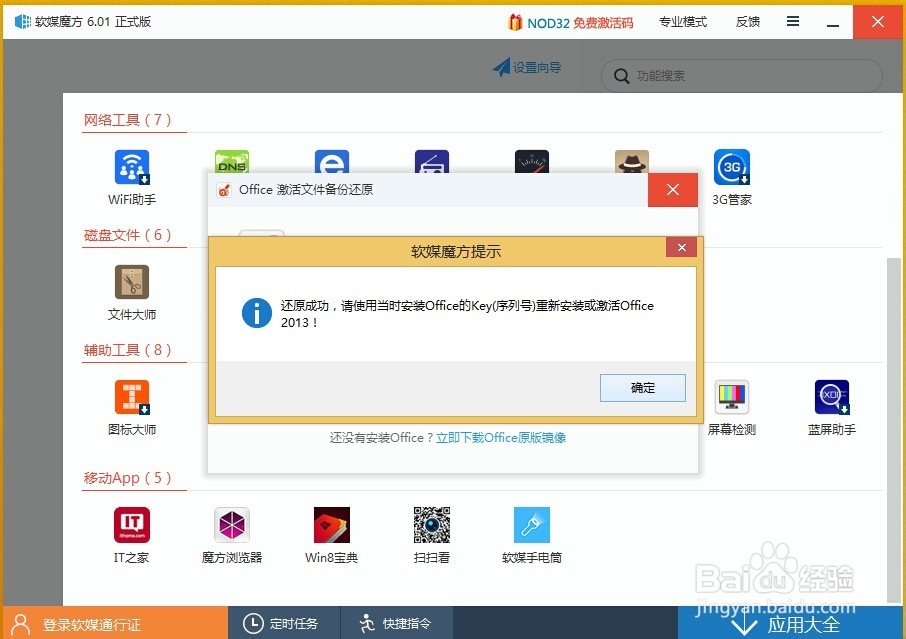
Task: Open 扫扫看 QR code icon
Action: click(432, 525)
